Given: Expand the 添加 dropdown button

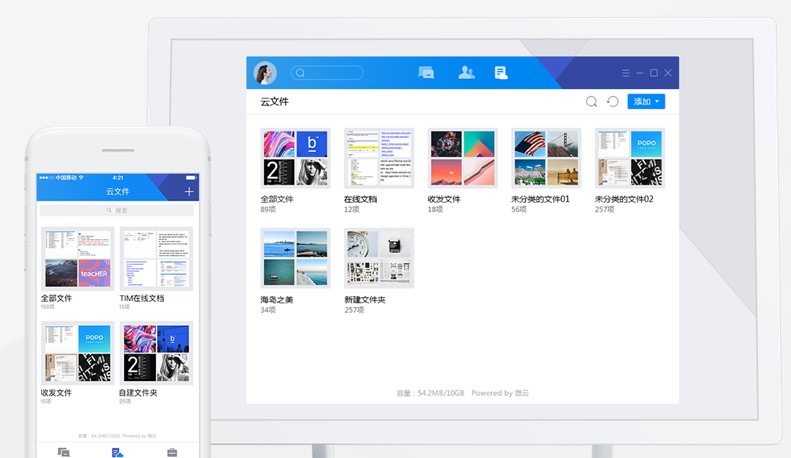Looking at the screenshot, I should coord(646,102).
